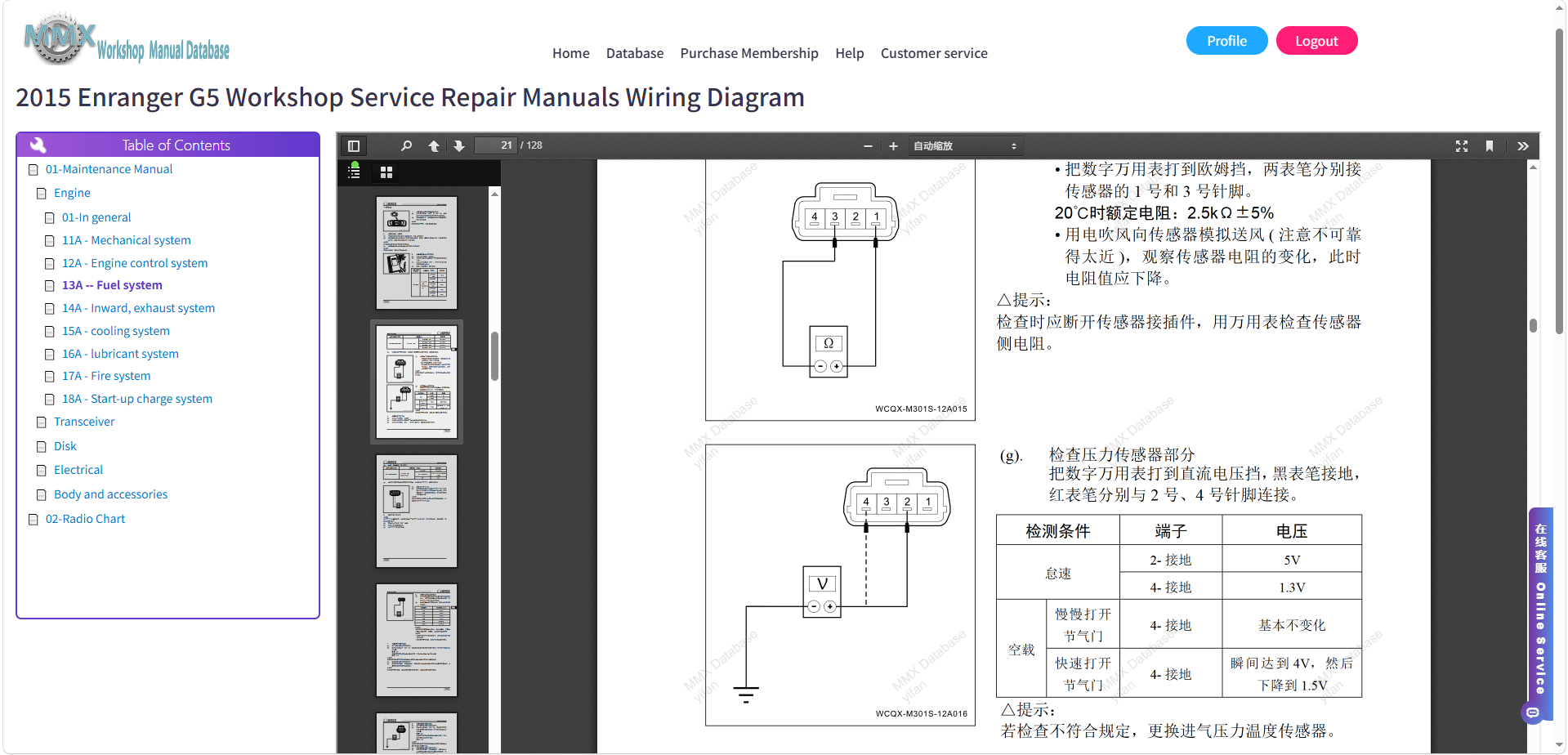
Task: Select 13A -- Fuel system chapter
Action: [112, 285]
